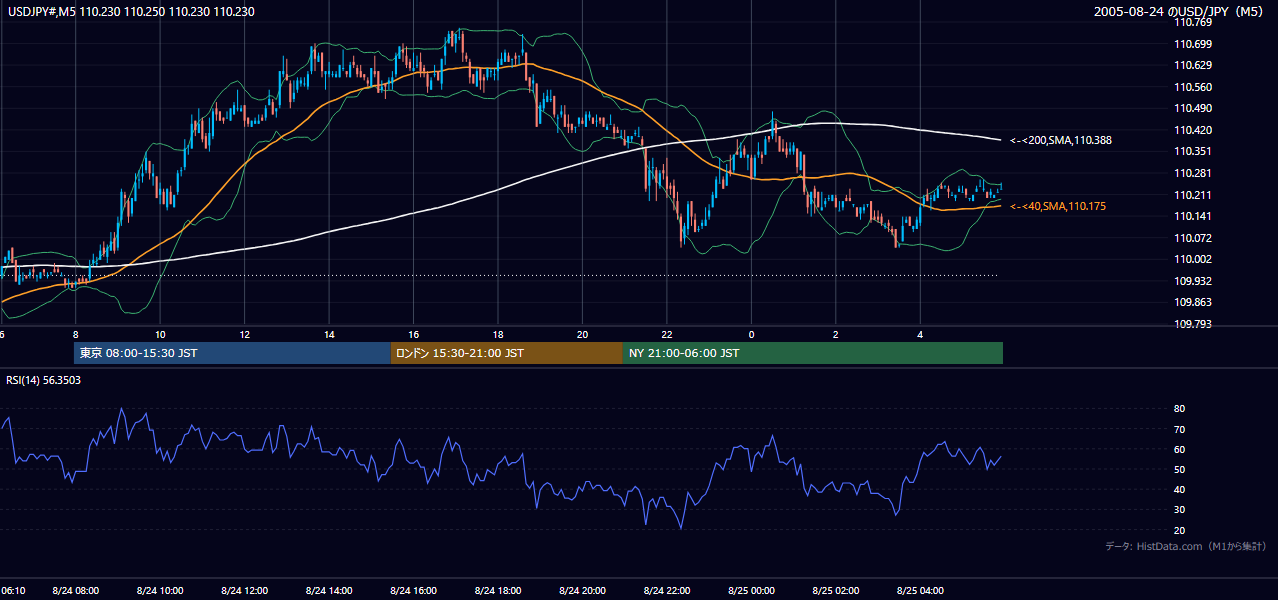
Task: Click RSI scale value 30
Action: coord(1180,510)
